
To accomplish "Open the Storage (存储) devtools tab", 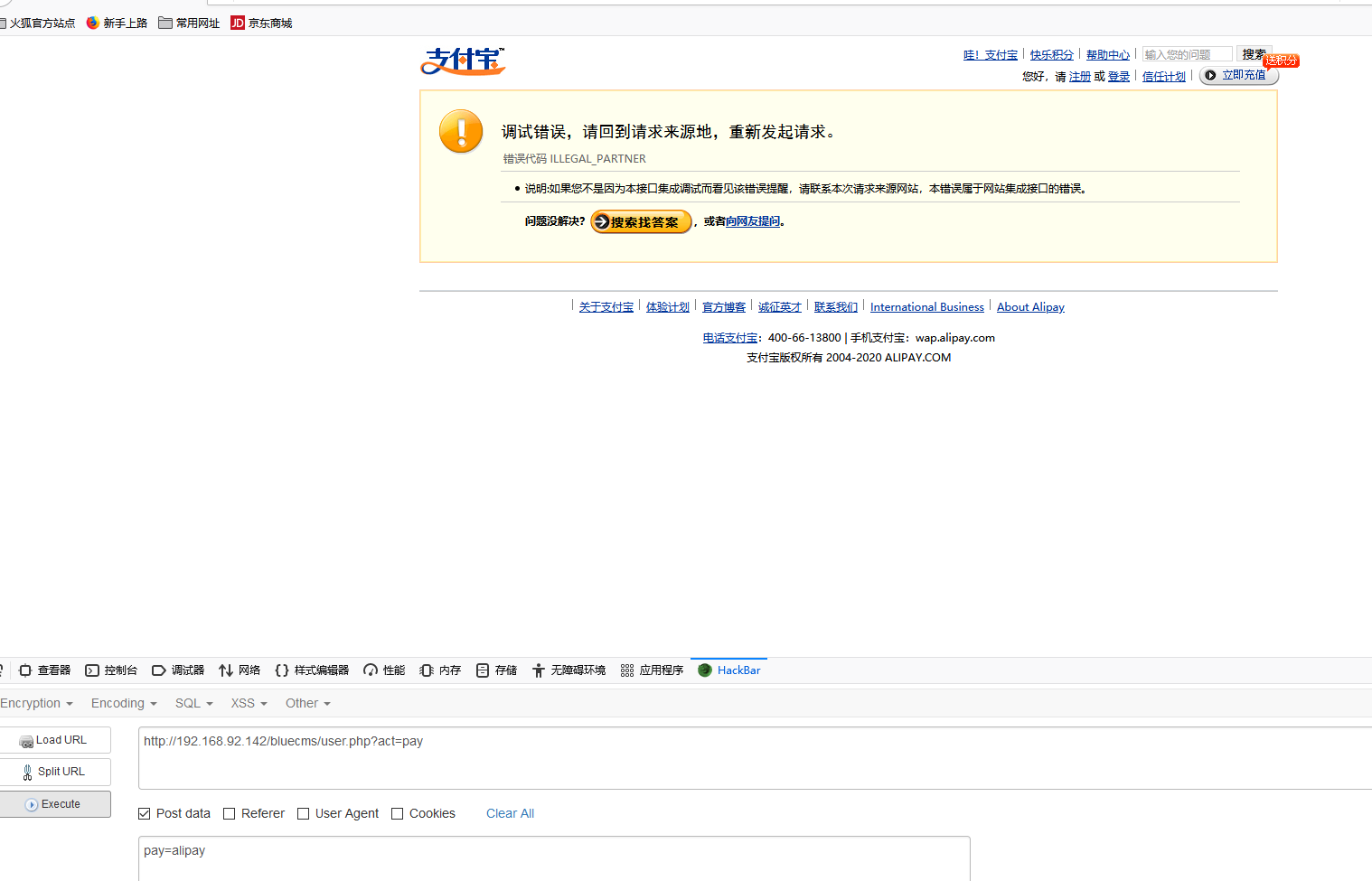I will pyautogui.click(x=496, y=670).
